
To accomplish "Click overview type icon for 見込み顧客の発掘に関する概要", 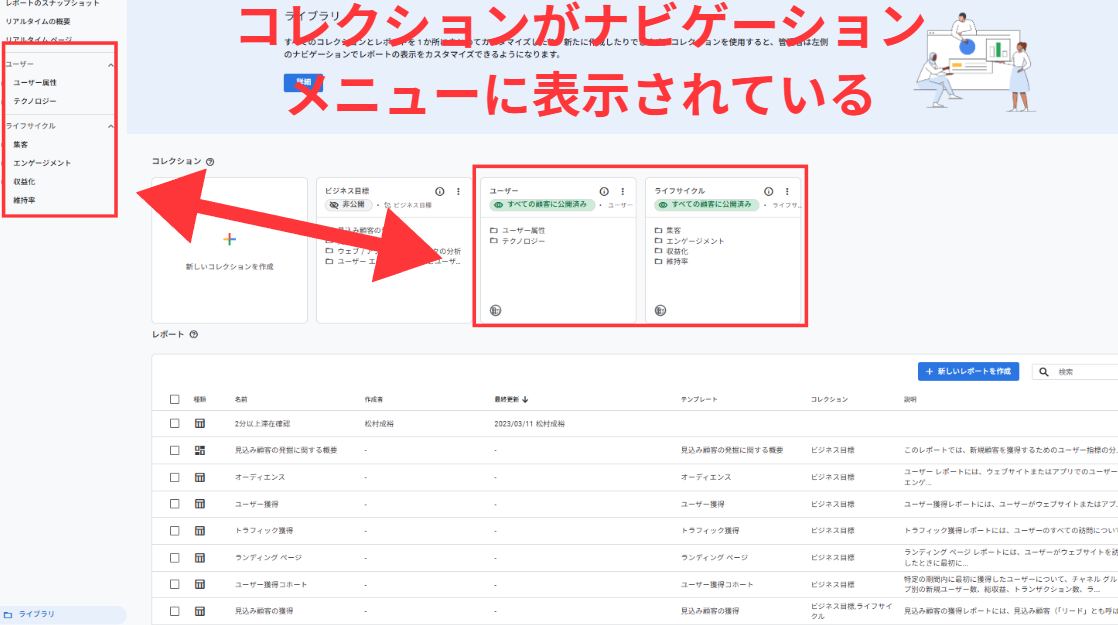I will [x=200, y=450].
